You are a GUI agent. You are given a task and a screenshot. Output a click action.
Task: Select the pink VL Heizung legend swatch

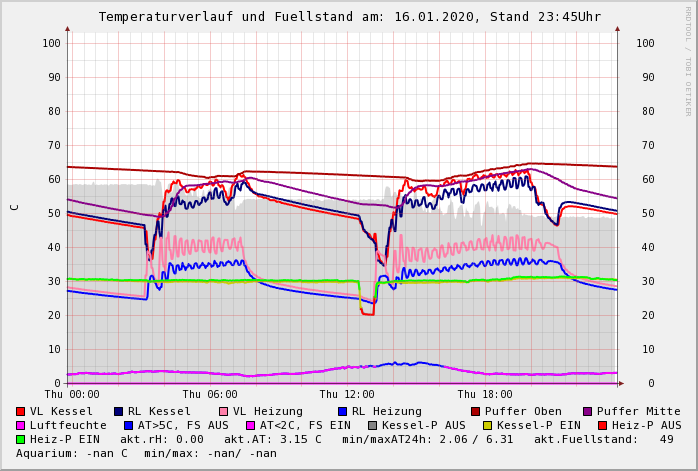coord(223,411)
